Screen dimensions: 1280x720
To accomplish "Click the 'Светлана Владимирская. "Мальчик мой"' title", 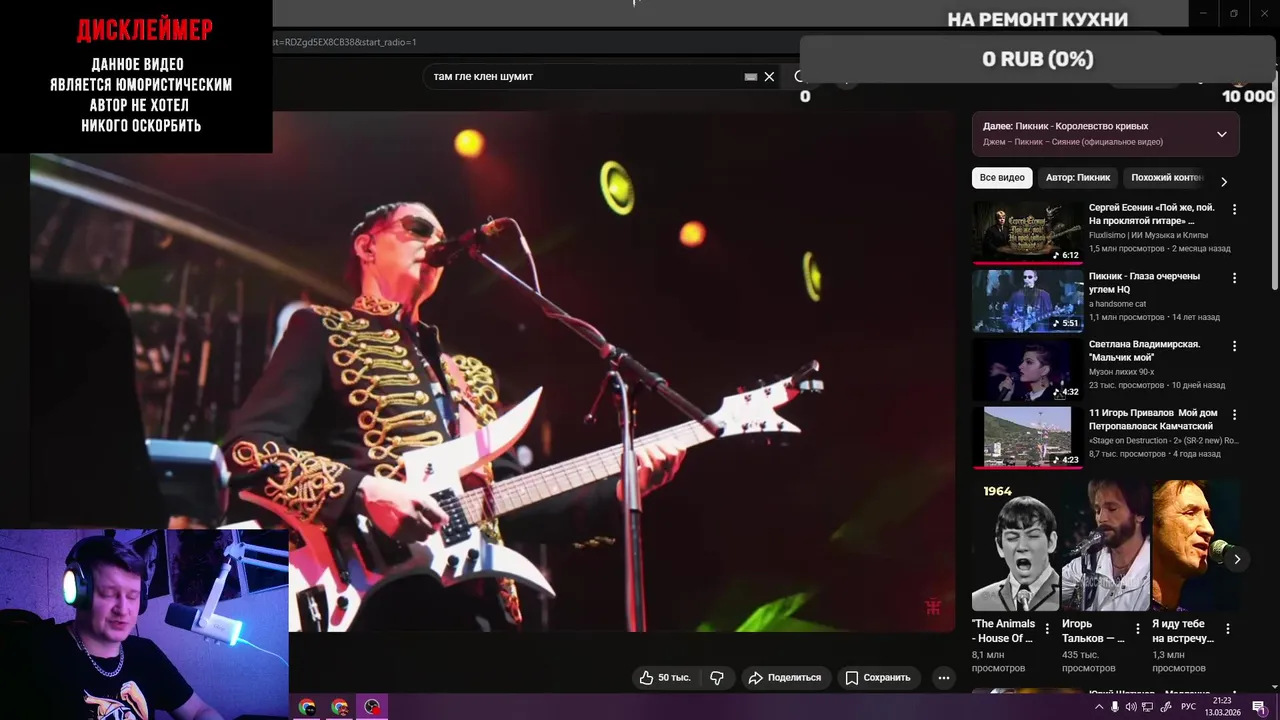I will click(x=1144, y=350).
